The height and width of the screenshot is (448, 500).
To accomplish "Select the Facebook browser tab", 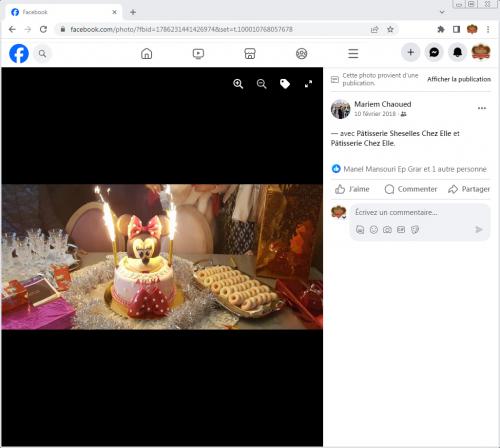I will [63, 12].
